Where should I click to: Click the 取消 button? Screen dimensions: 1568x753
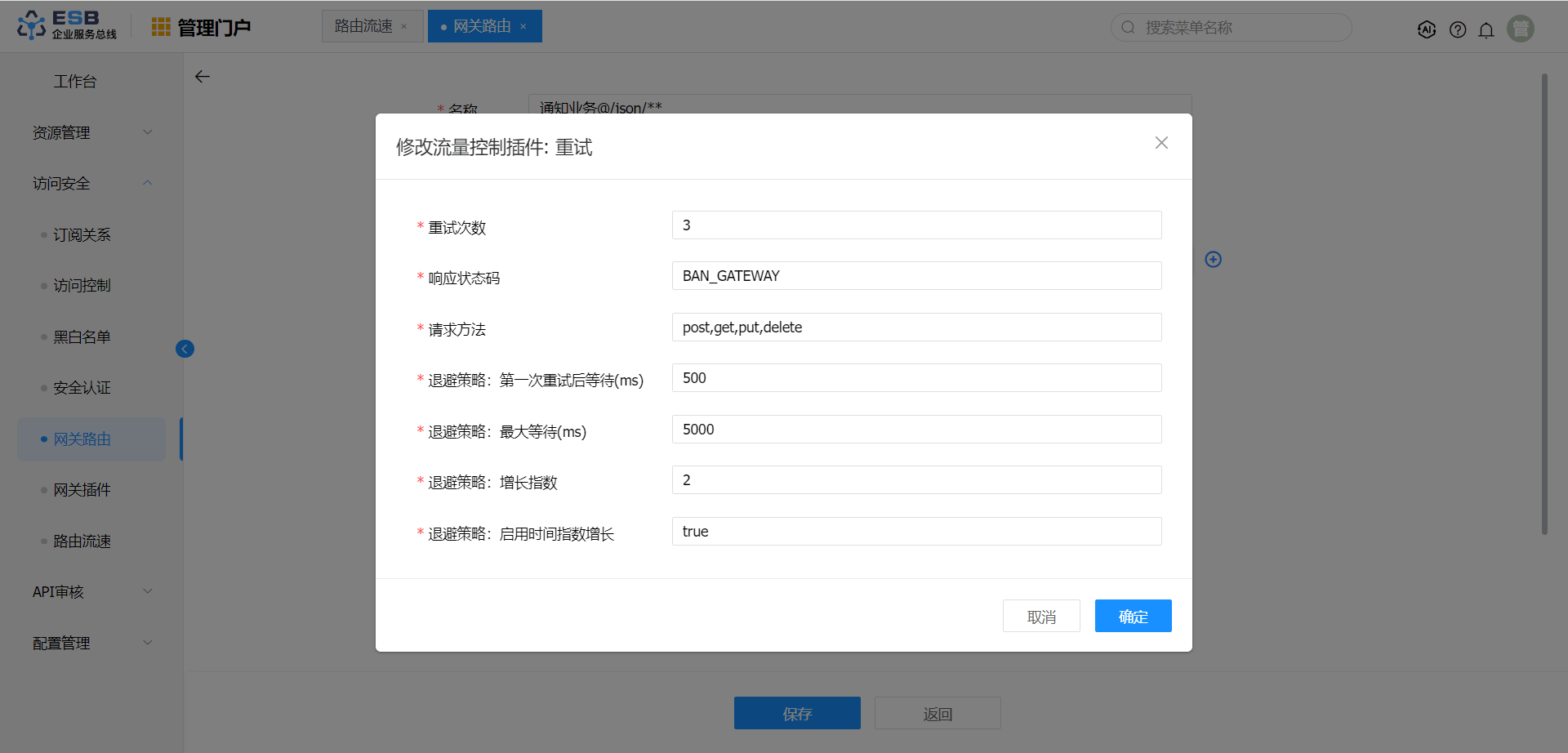1041,616
